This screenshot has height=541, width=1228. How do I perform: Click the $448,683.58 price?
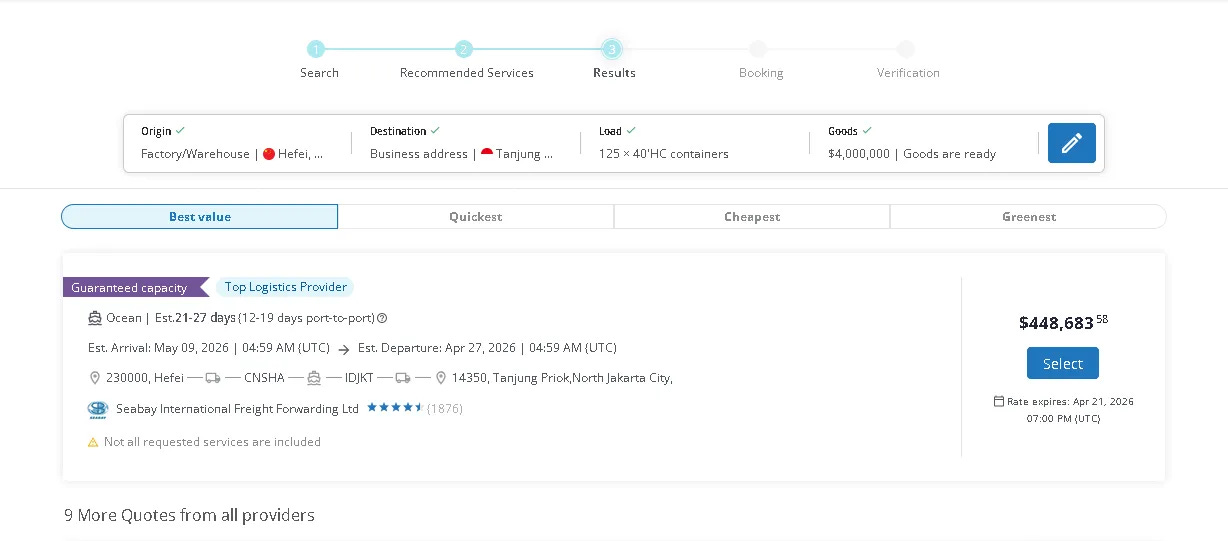(1063, 322)
